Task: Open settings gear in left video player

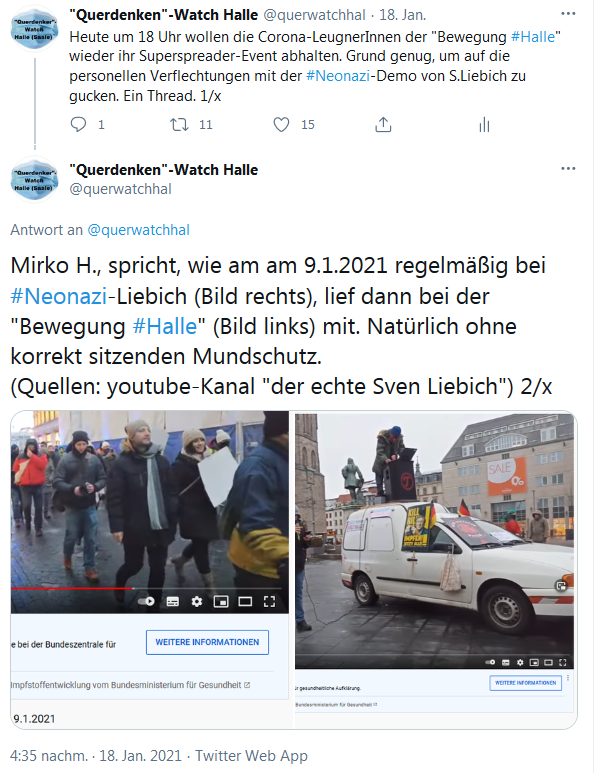Action: pyautogui.click(x=197, y=601)
